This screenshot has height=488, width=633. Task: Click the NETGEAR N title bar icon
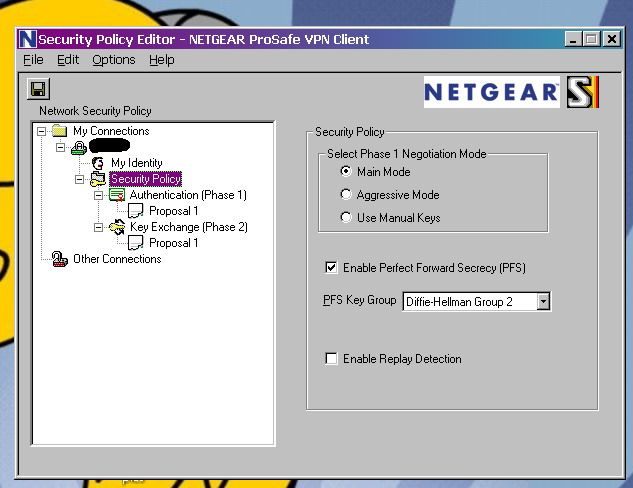[x=27, y=39]
